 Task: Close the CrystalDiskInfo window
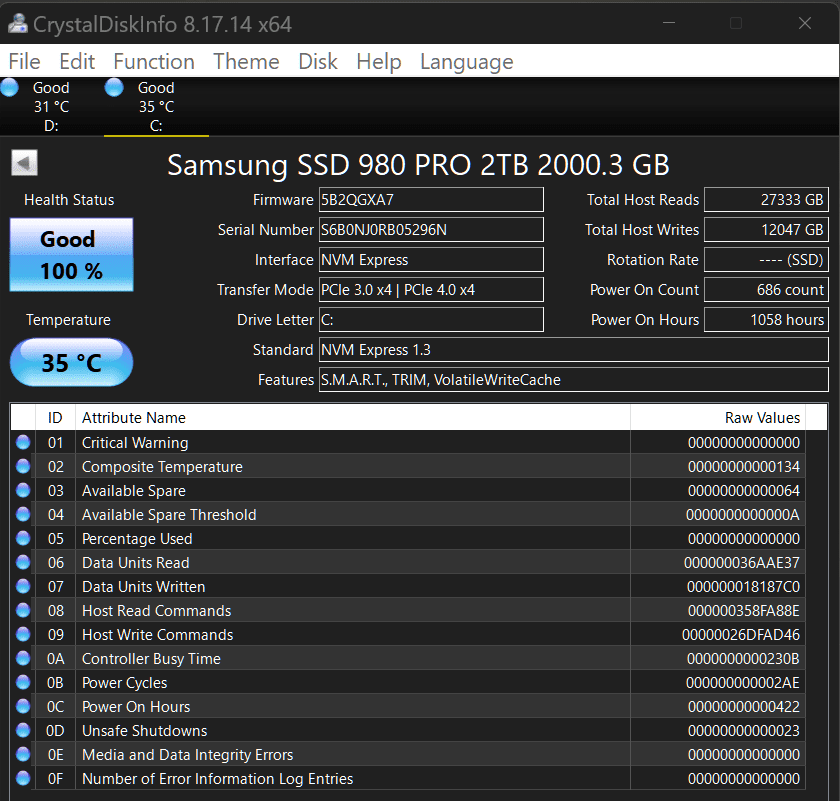(x=805, y=23)
